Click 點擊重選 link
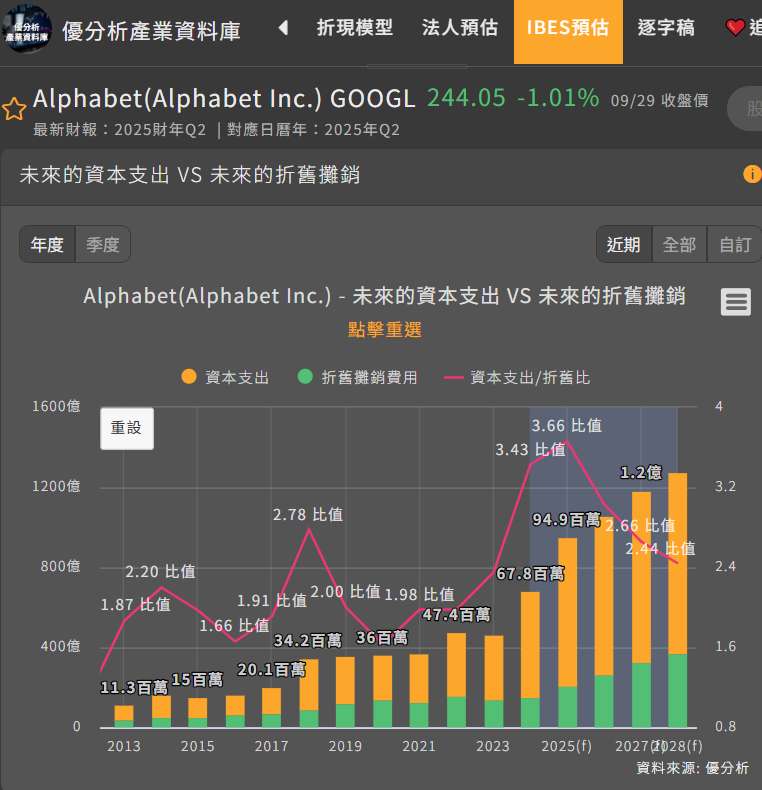Viewport: 762px width, 790px height. pyautogui.click(x=385, y=330)
